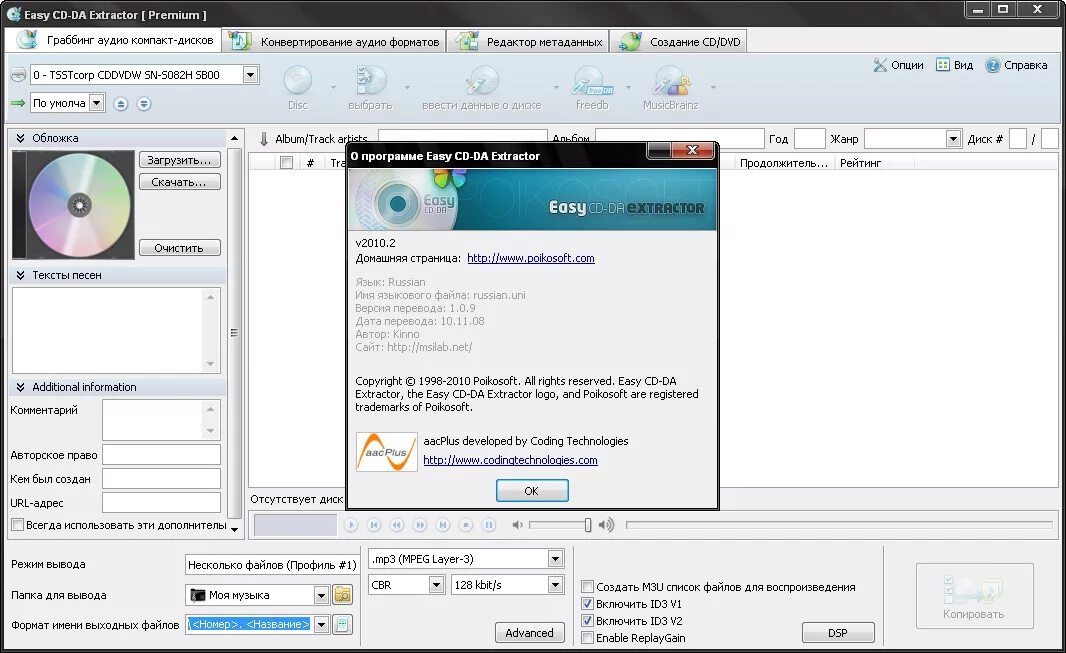Click the Вид layout icon

942,65
